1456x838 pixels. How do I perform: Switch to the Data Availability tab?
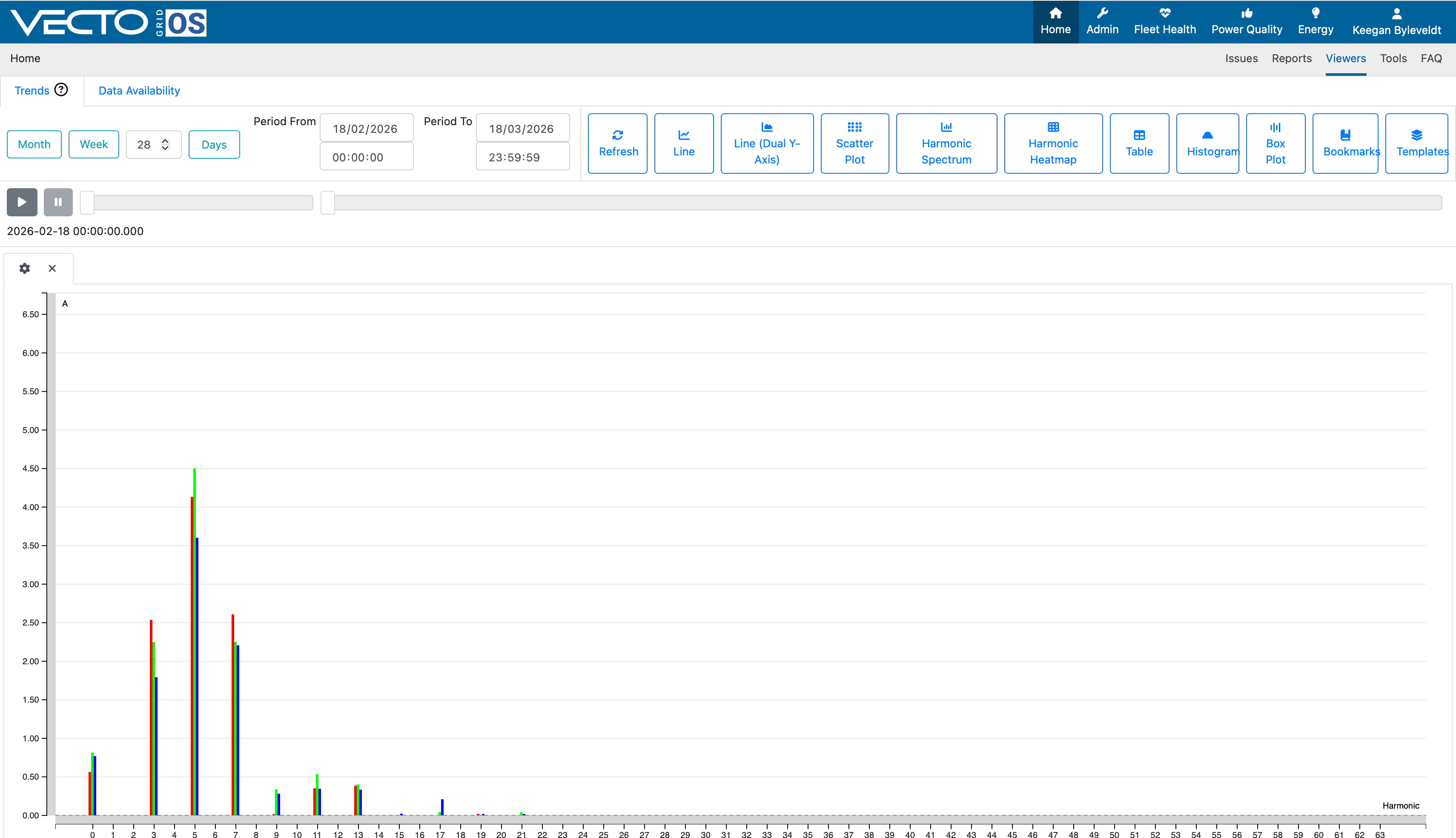(x=139, y=91)
